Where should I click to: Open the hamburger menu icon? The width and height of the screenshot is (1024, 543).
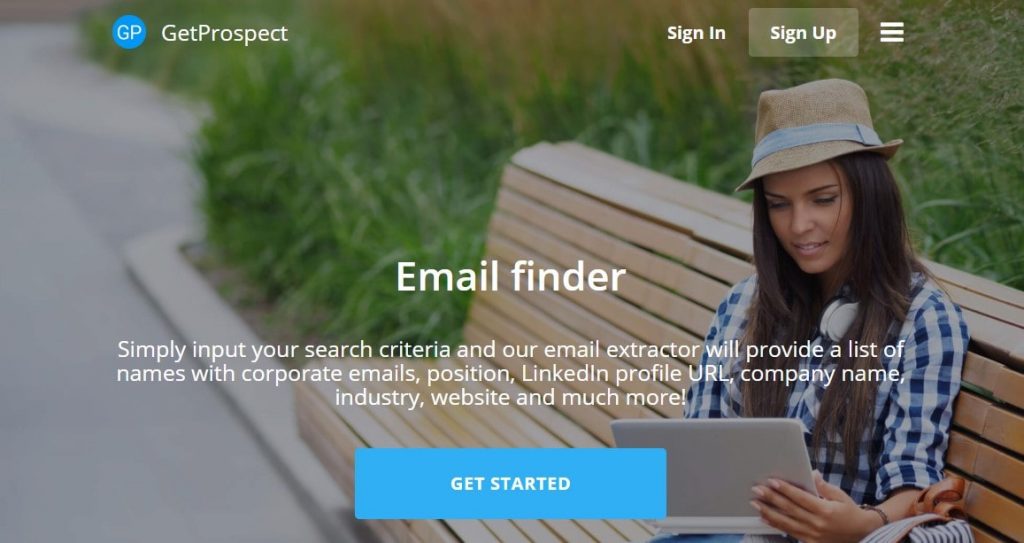(x=891, y=32)
